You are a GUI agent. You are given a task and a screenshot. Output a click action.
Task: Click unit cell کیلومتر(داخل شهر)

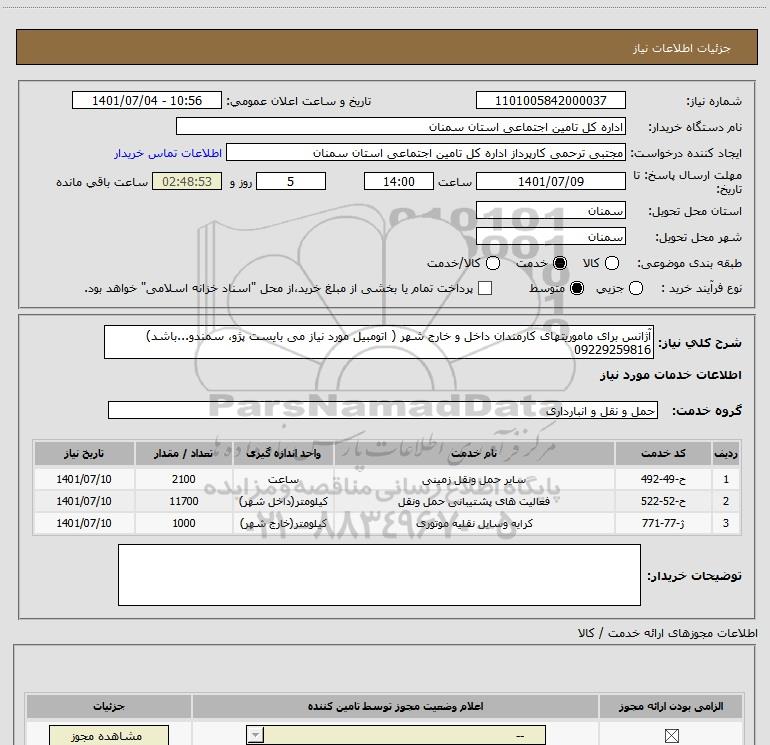(x=283, y=501)
